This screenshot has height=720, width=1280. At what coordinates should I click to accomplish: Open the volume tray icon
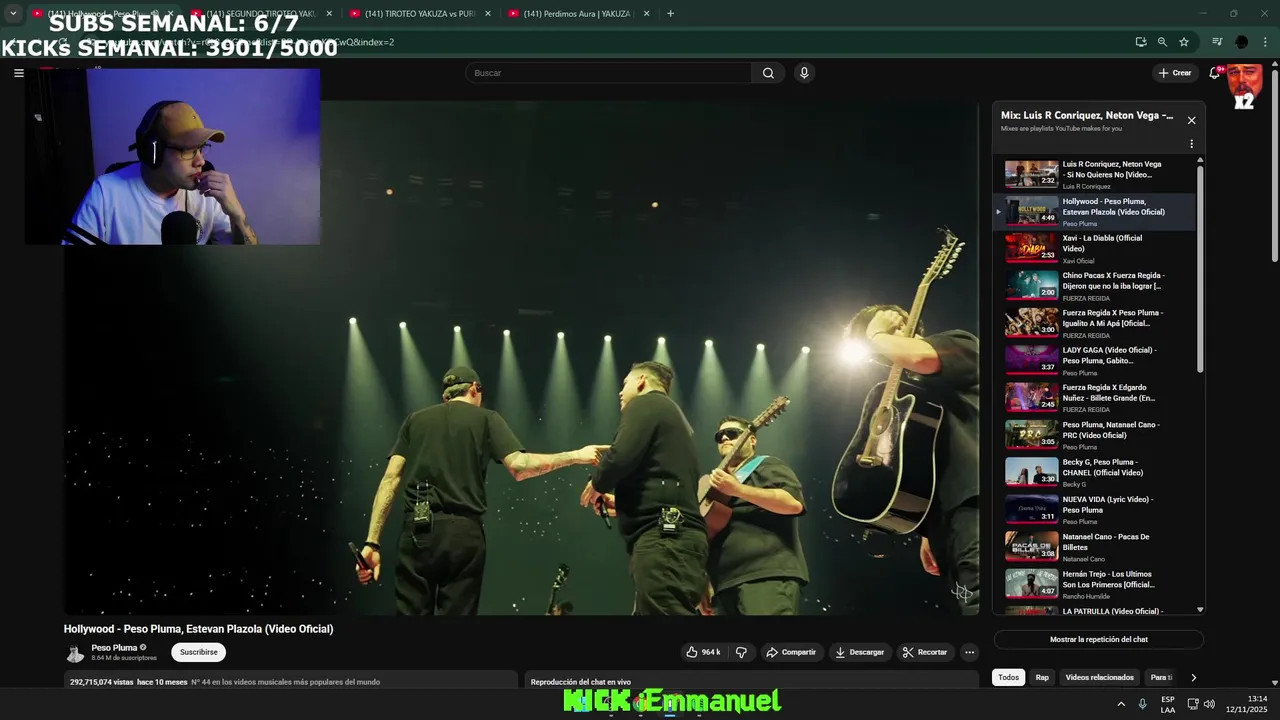(x=1209, y=704)
